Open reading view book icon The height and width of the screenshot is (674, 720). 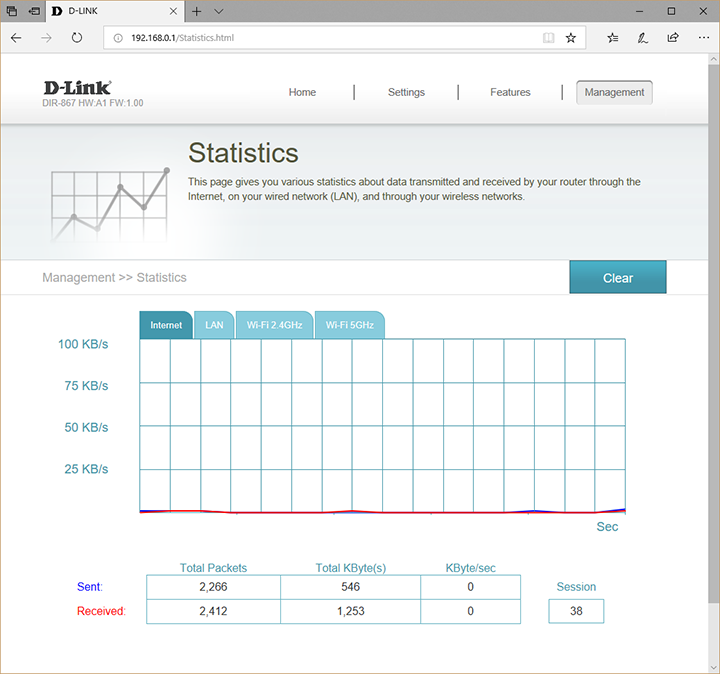pyautogui.click(x=547, y=38)
